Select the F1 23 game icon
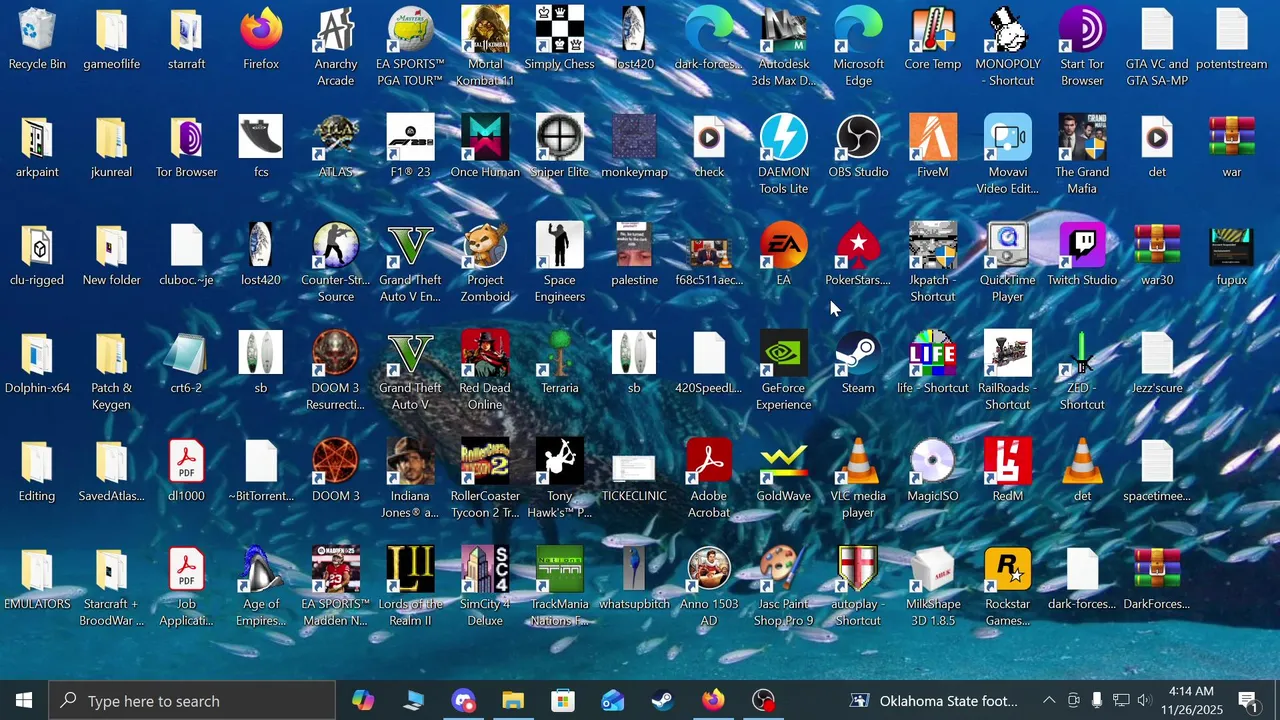The image size is (1280, 720). click(x=410, y=148)
